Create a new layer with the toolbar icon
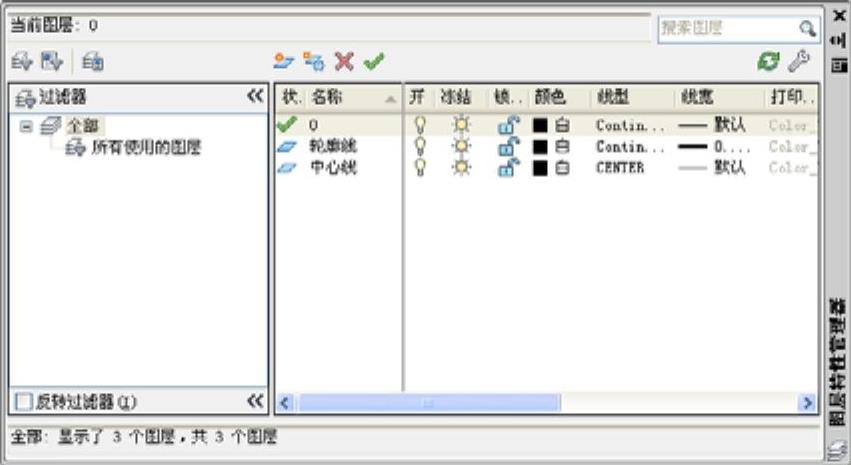The height and width of the screenshot is (465, 851). click(283, 61)
